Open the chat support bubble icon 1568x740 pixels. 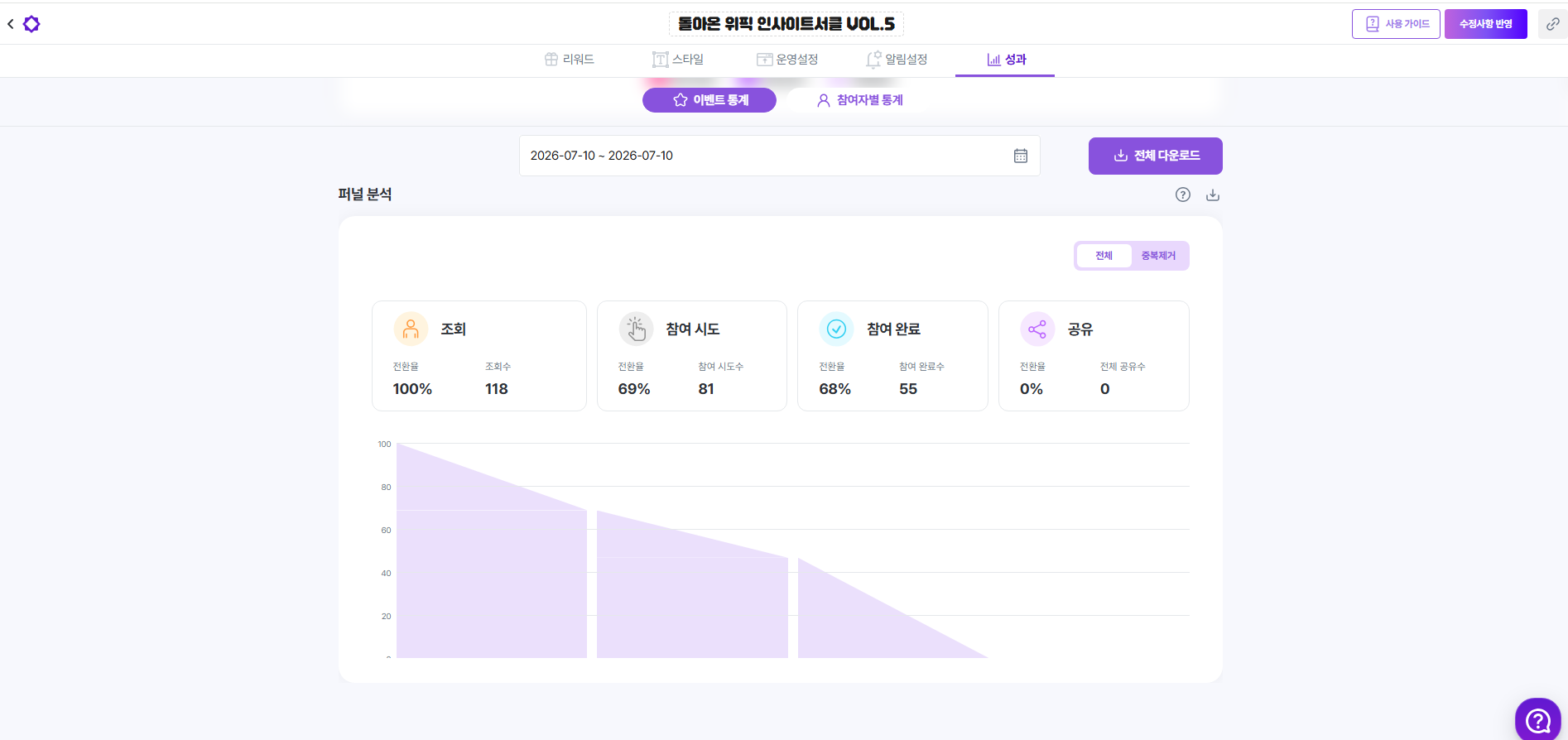click(1538, 720)
